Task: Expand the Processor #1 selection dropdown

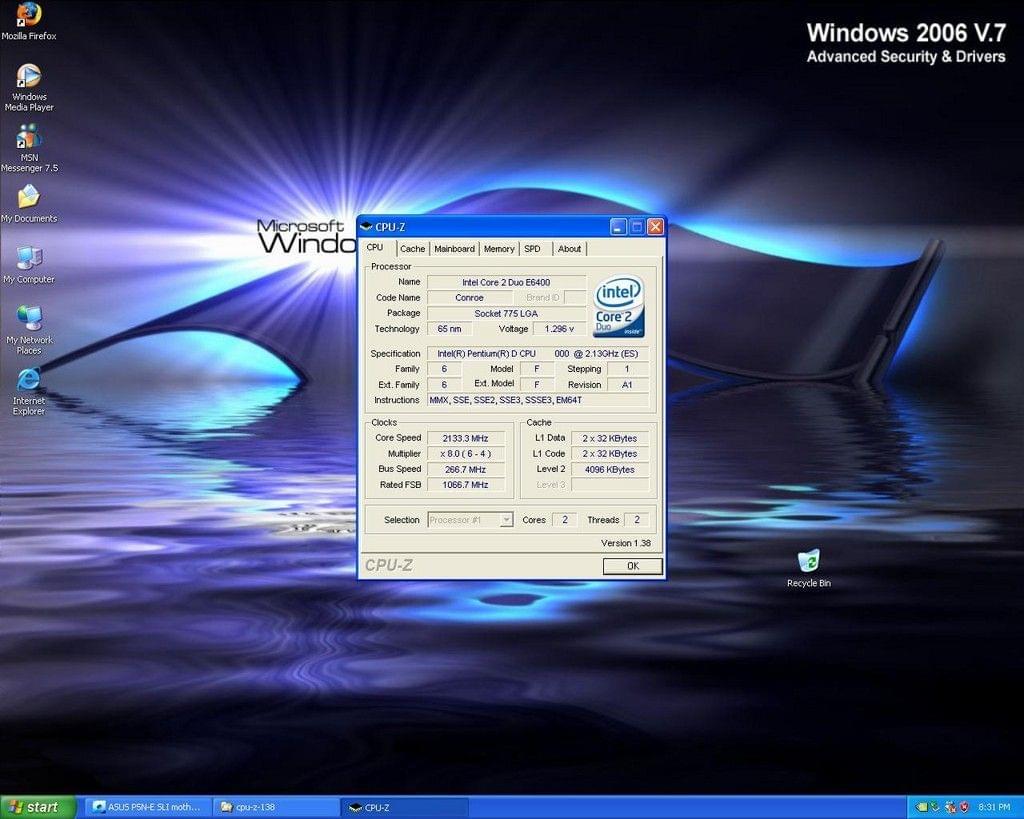Action: point(506,520)
